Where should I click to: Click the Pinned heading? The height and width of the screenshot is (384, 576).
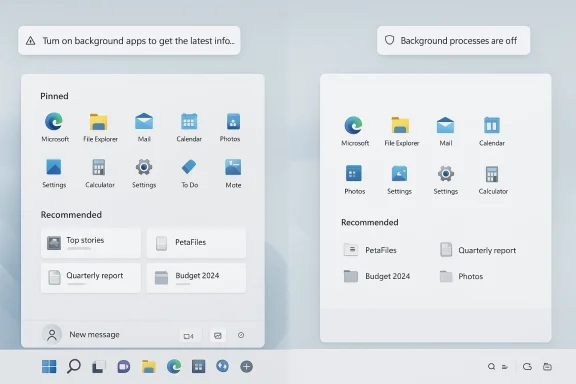pyautogui.click(x=54, y=96)
